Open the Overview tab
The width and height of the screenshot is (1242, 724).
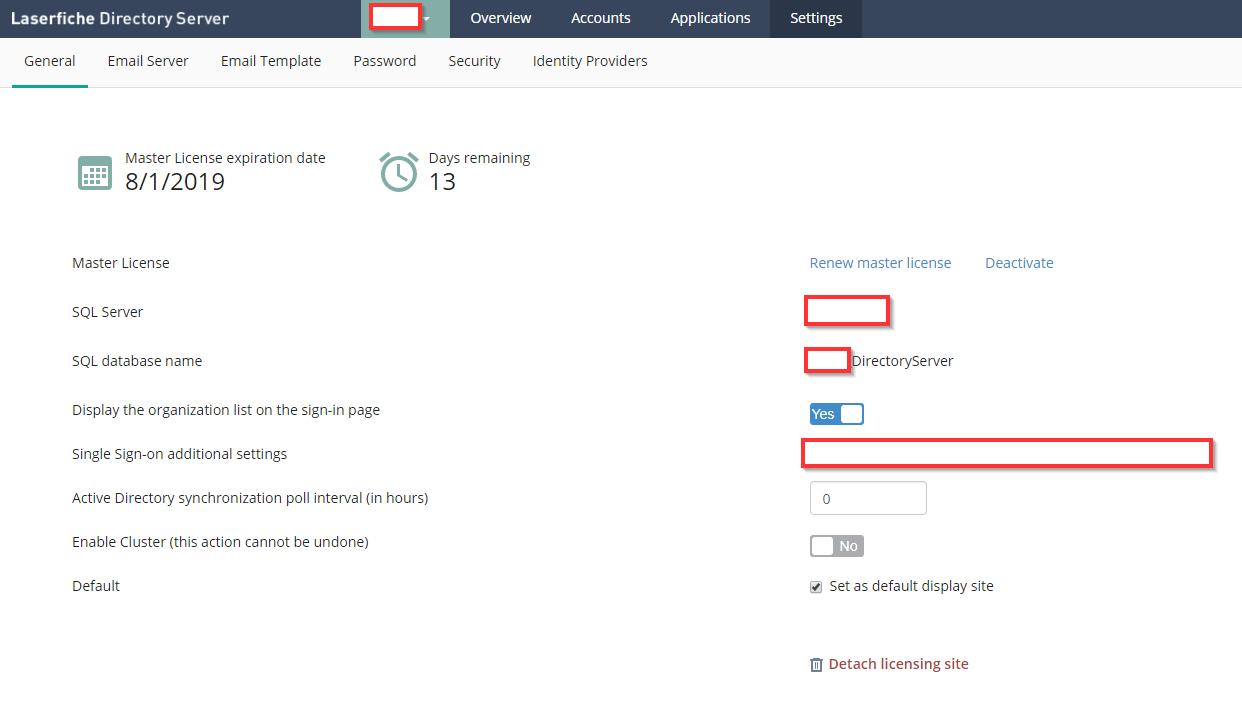(501, 19)
